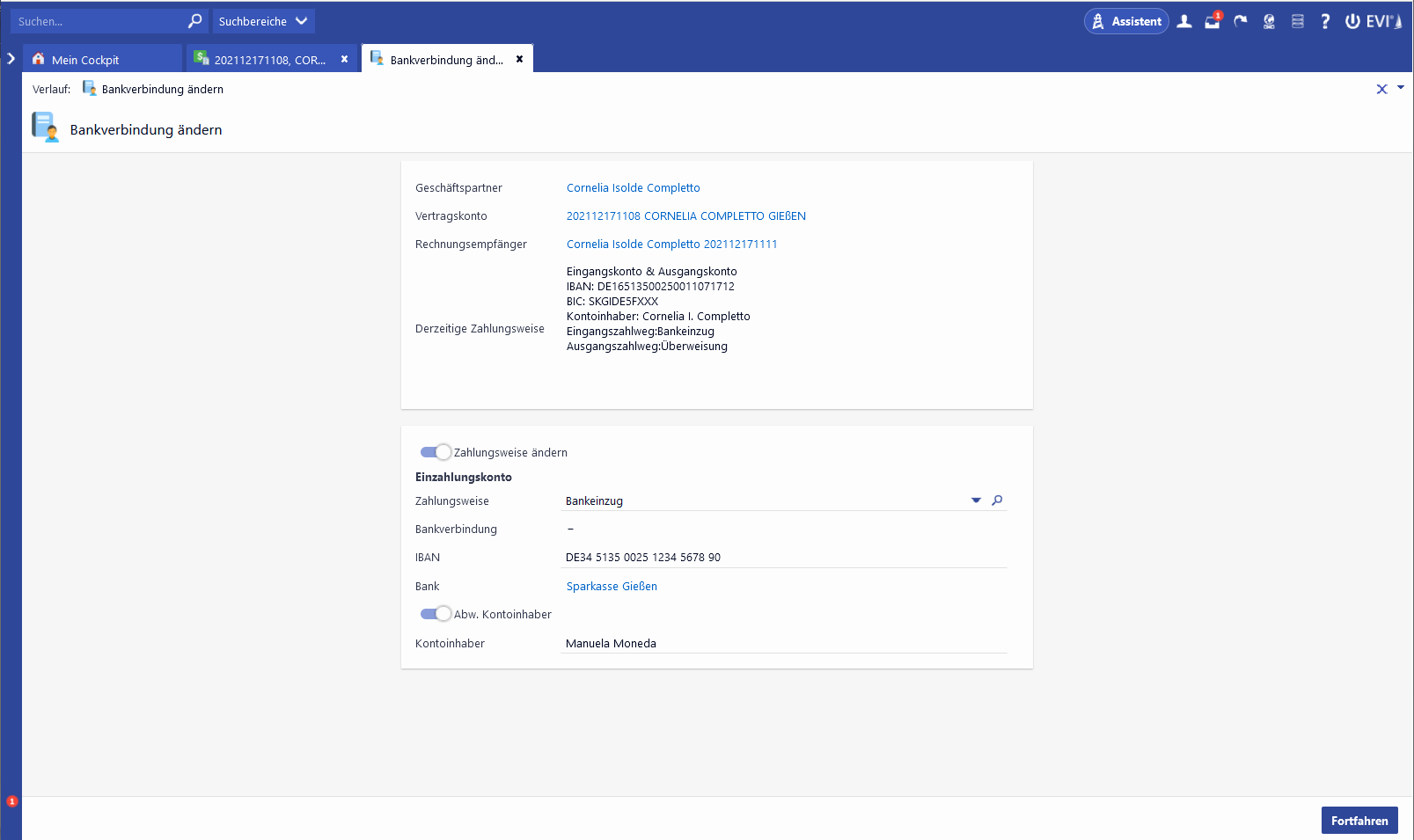The width and height of the screenshot is (1414, 840).
Task: Click the Fortfahren button
Action: pos(1359,821)
